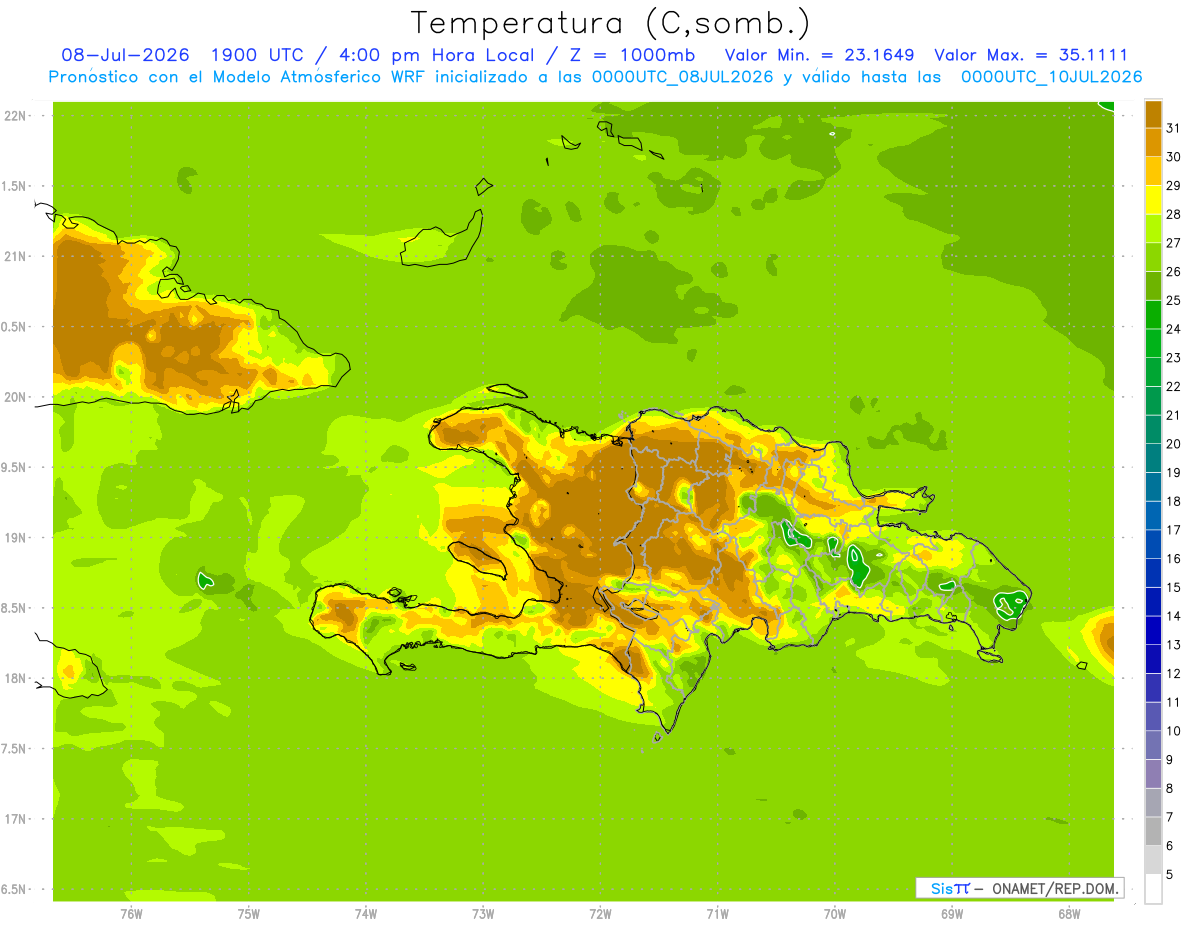Screen dimensions: 1200x927
Task: Click the "22N" latitude label
Action: pyautogui.click(x=16, y=115)
